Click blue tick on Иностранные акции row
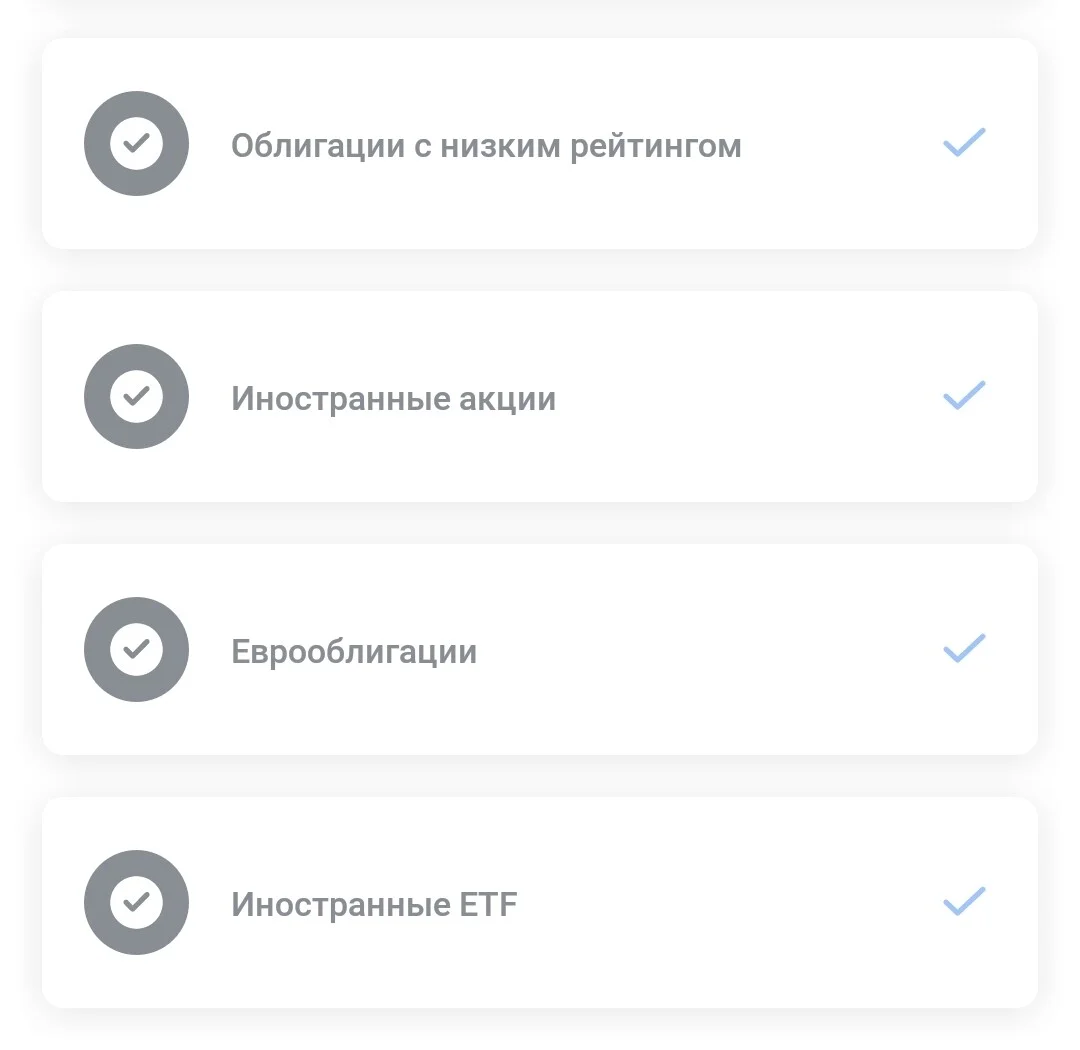This screenshot has width=1080, height=1050. pos(964,395)
